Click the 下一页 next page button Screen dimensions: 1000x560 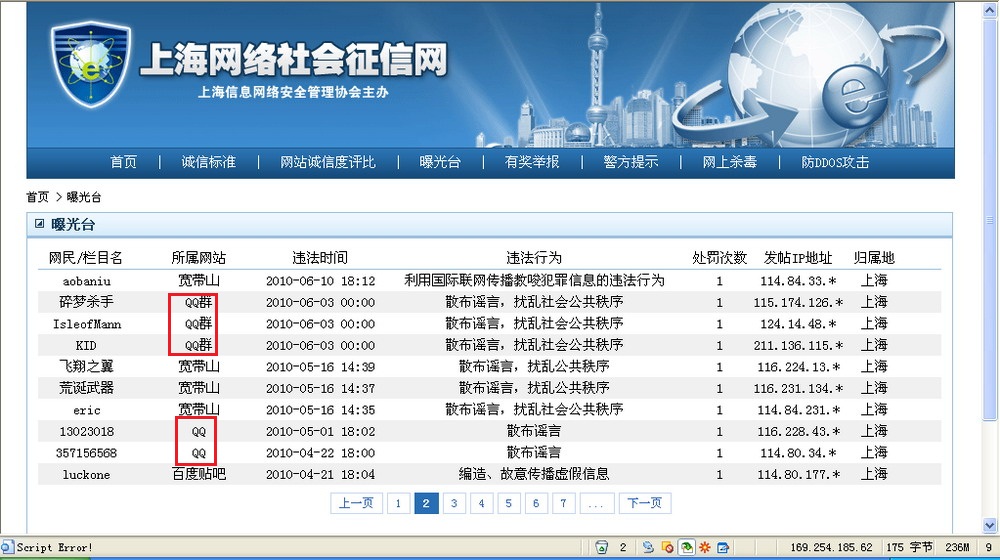[644, 503]
